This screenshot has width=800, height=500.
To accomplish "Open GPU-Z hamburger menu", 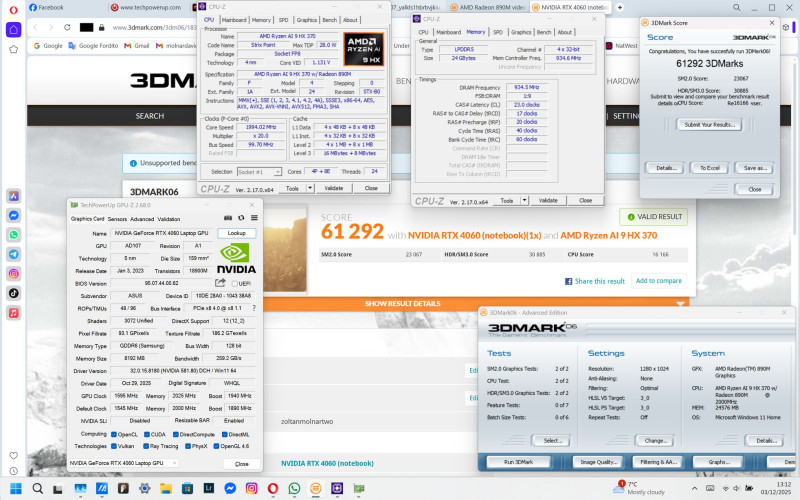I will [254, 218].
